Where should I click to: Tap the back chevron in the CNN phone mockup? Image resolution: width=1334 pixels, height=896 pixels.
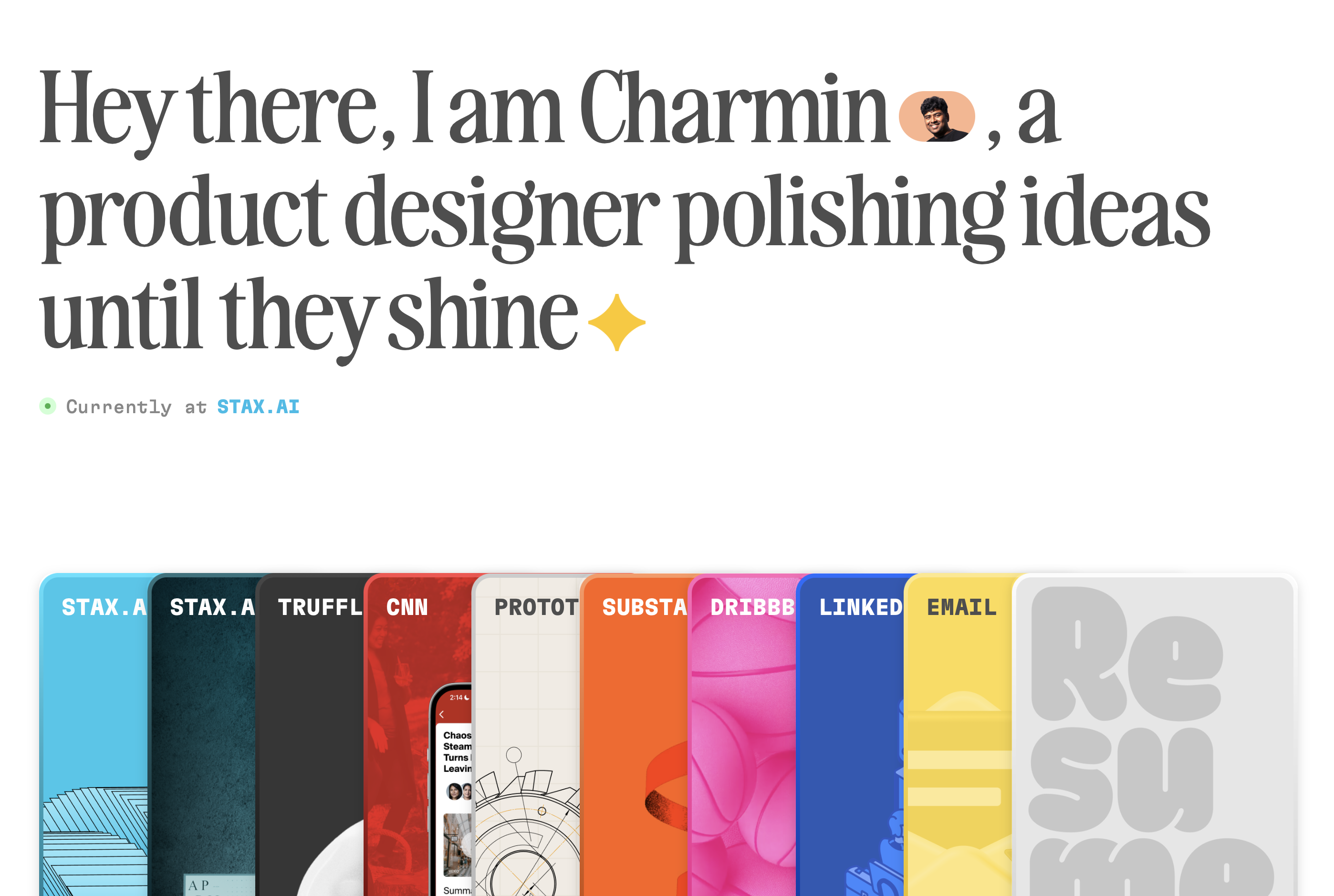[442, 714]
